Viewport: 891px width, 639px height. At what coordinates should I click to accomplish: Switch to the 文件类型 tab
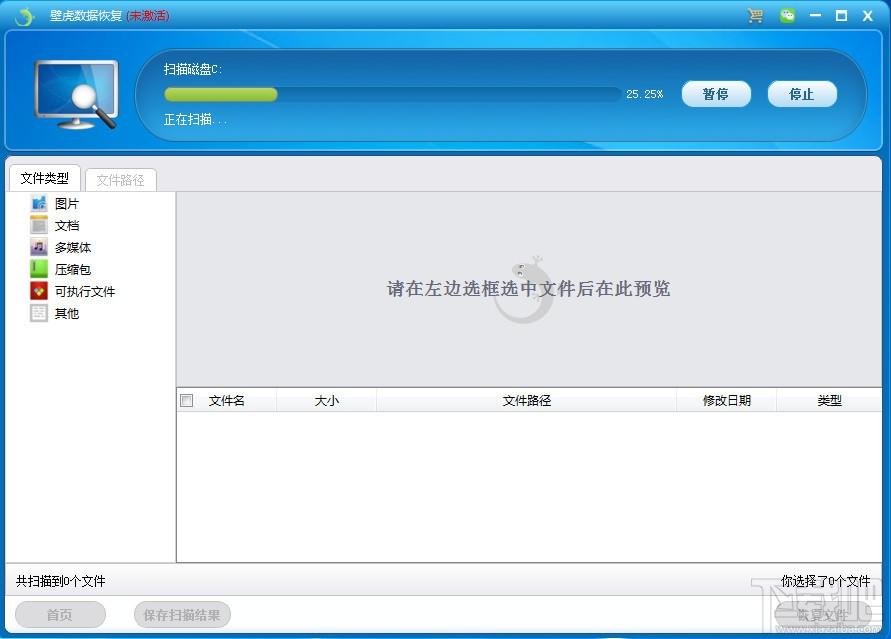point(44,178)
